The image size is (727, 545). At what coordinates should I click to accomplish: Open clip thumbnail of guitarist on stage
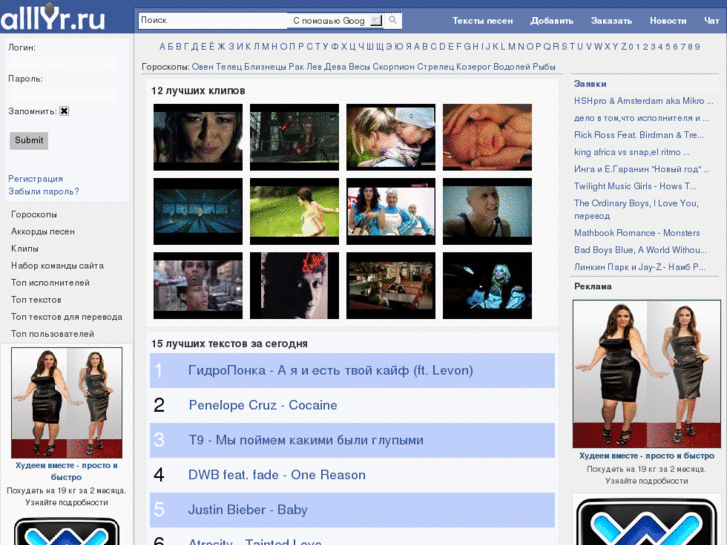point(294,137)
